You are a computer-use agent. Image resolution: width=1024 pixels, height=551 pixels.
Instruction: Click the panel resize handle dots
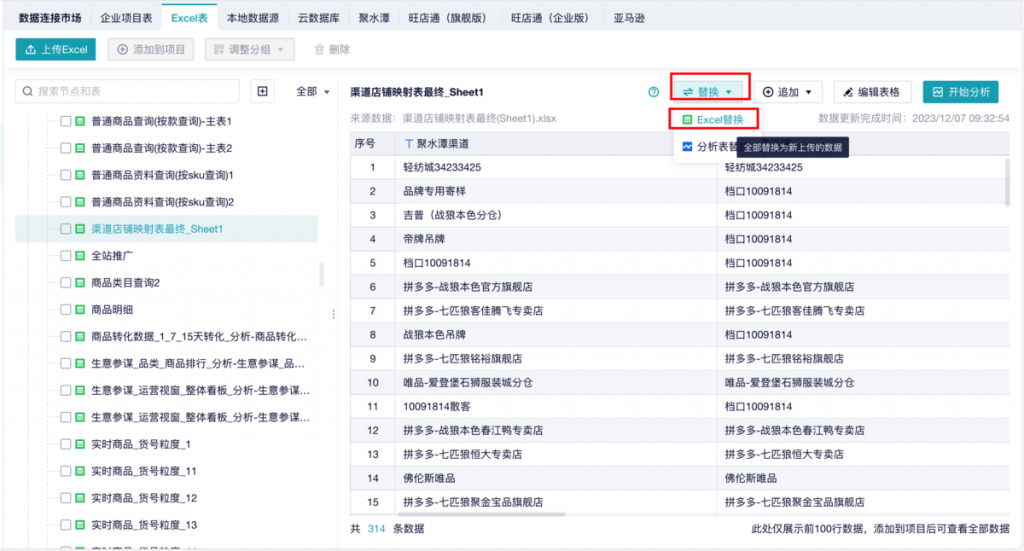pos(333,314)
